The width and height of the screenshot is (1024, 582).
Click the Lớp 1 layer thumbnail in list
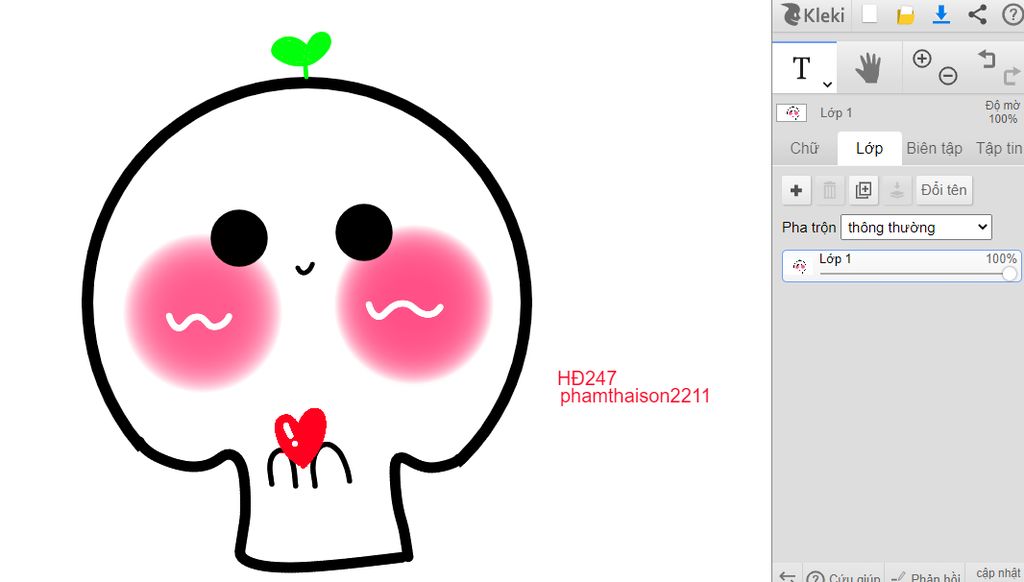tap(799, 266)
